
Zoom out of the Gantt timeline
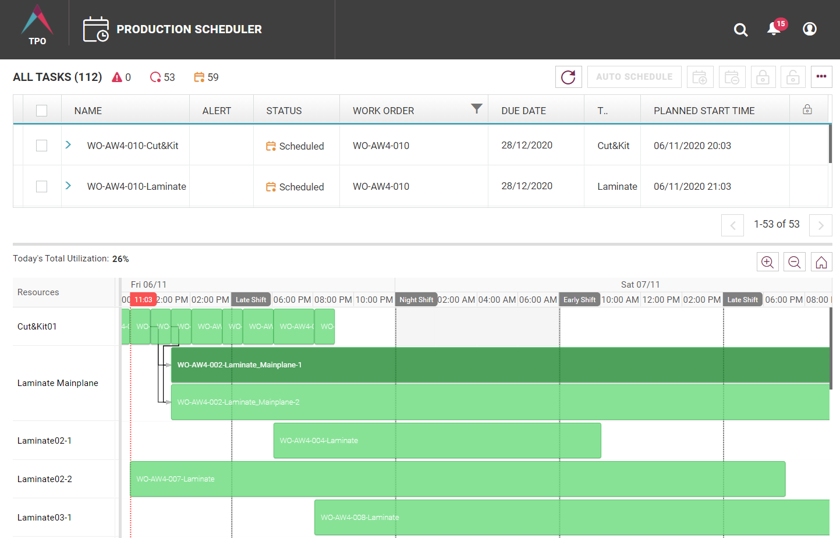point(794,262)
